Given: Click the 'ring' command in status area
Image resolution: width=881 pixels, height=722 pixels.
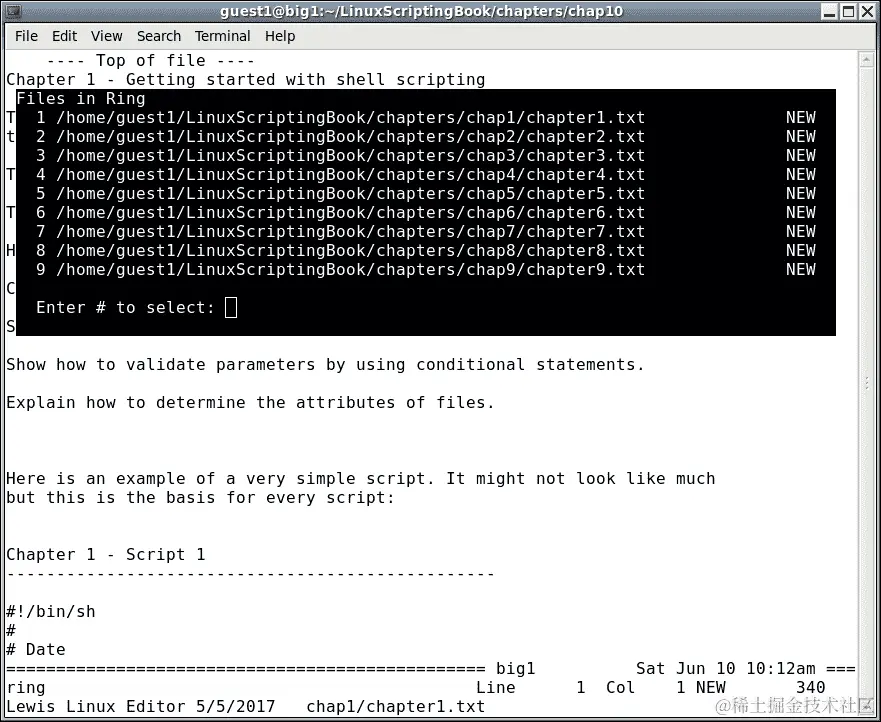Looking at the screenshot, I should (x=26, y=688).
